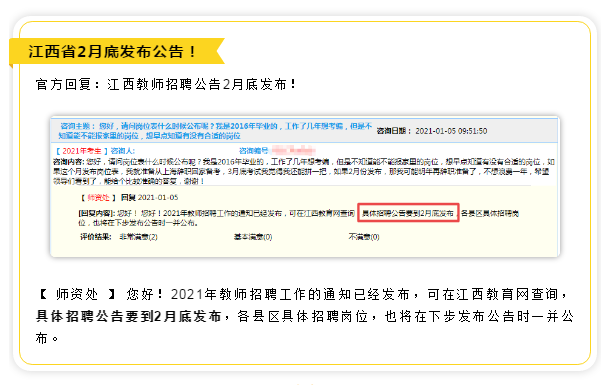Click the 咨询日期 2021-01-05 09:51:50 timestamp

click(432, 131)
